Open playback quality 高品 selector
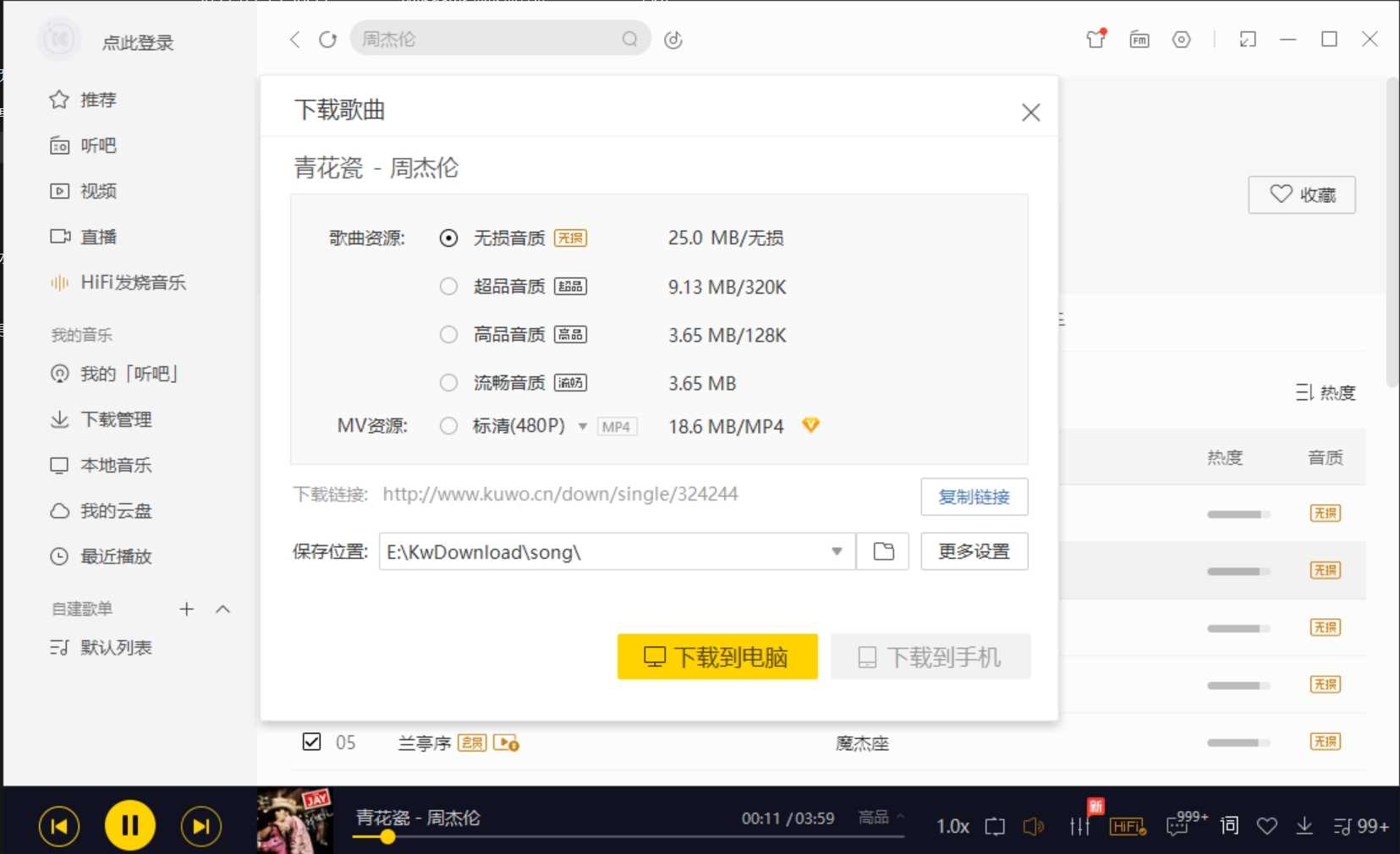This screenshot has height=854, width=1400. click(881, 817)
